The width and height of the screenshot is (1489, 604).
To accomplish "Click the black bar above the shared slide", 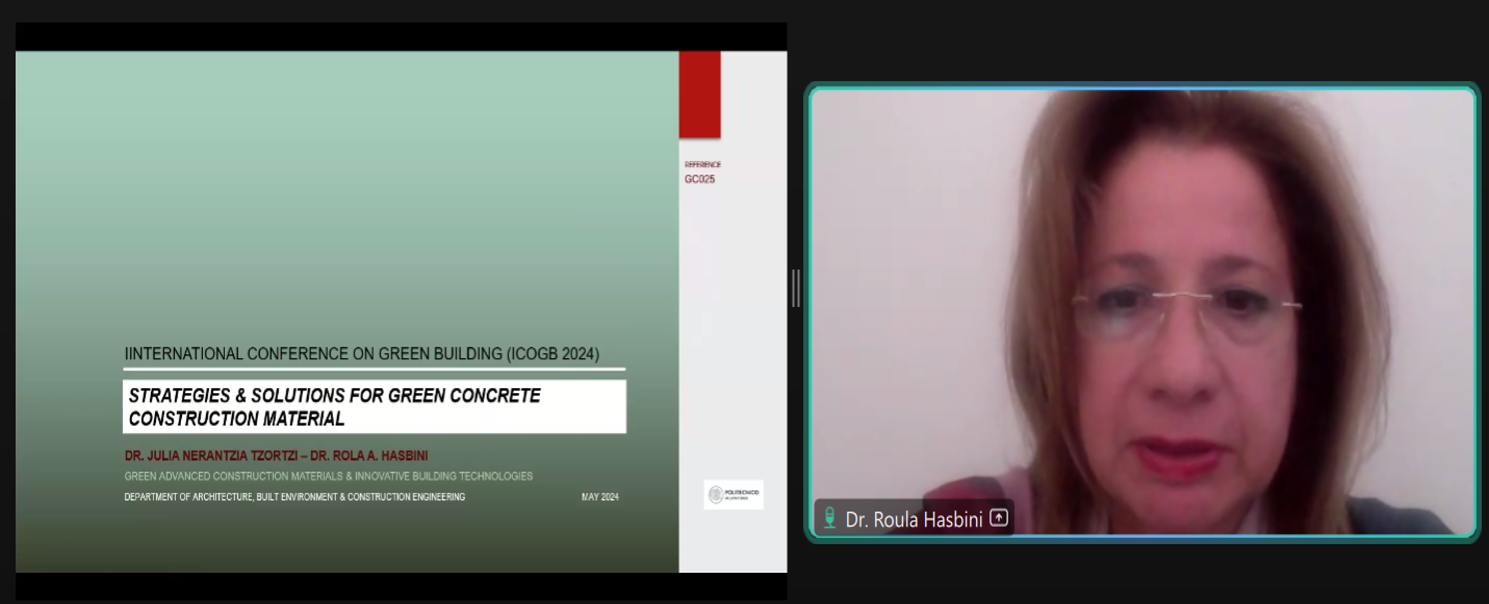I will pos(400,37).
